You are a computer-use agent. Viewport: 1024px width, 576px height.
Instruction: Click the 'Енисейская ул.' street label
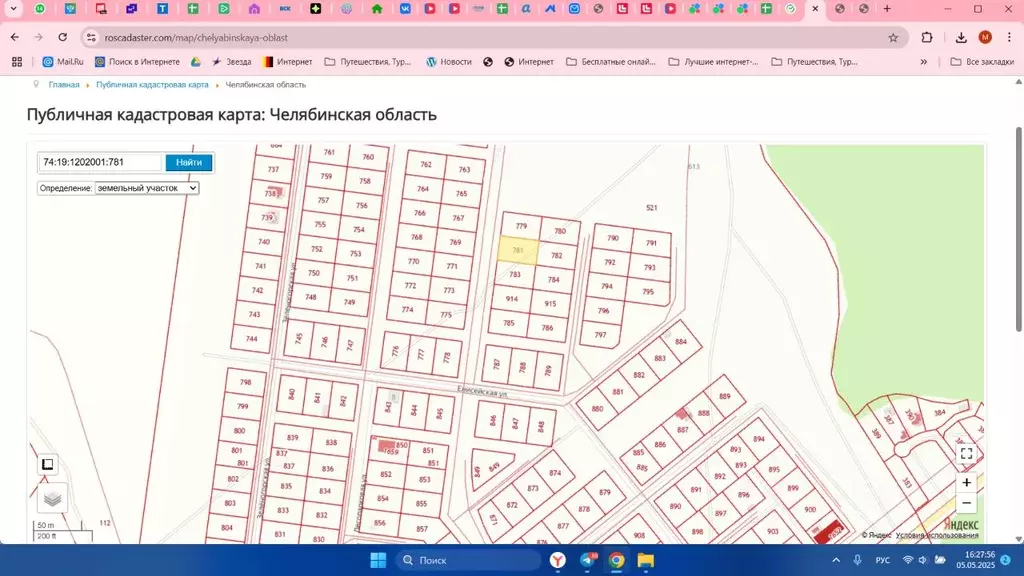481,391
